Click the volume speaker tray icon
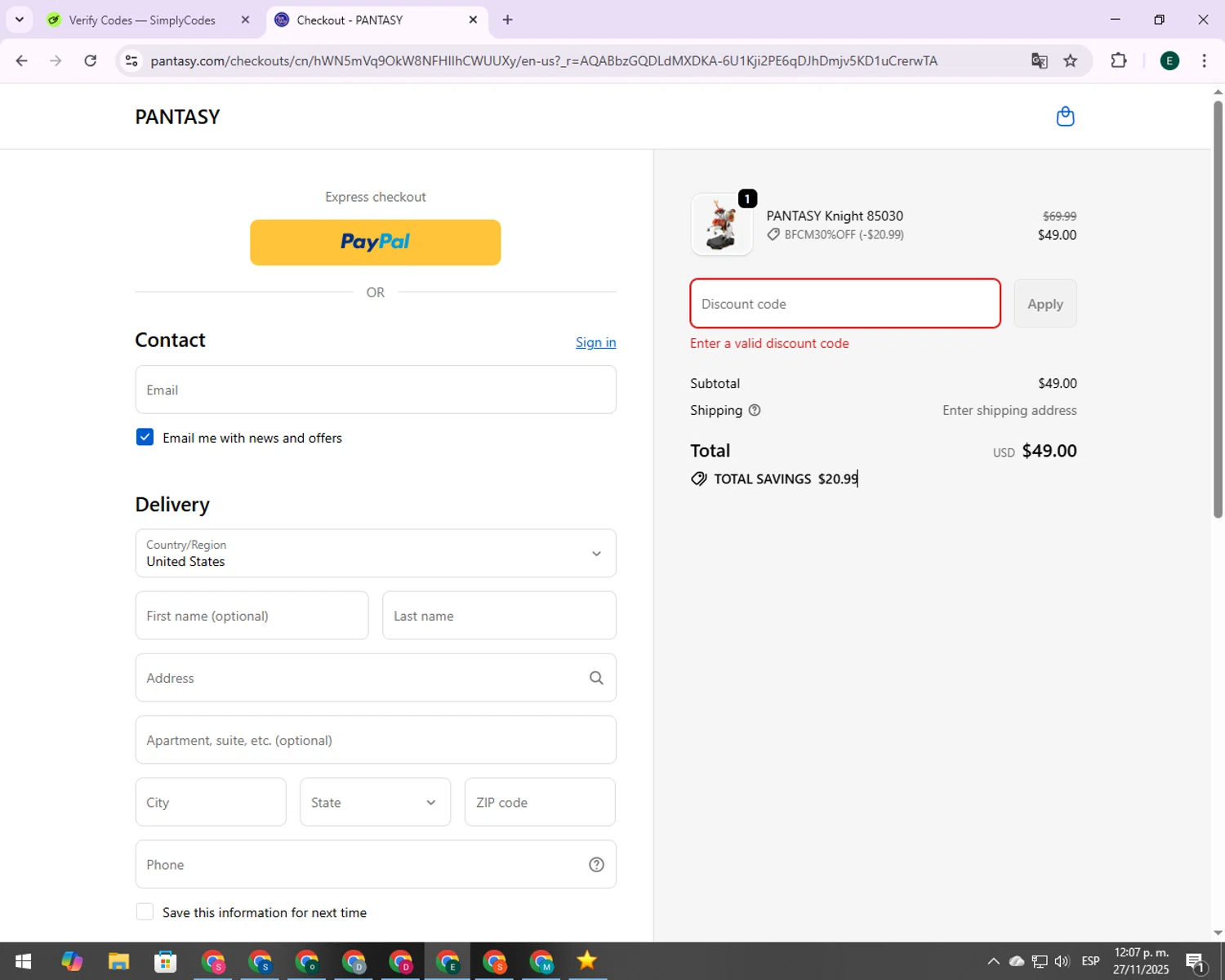This screenshot has width=1225, height=980. (x=1062, y=961)
